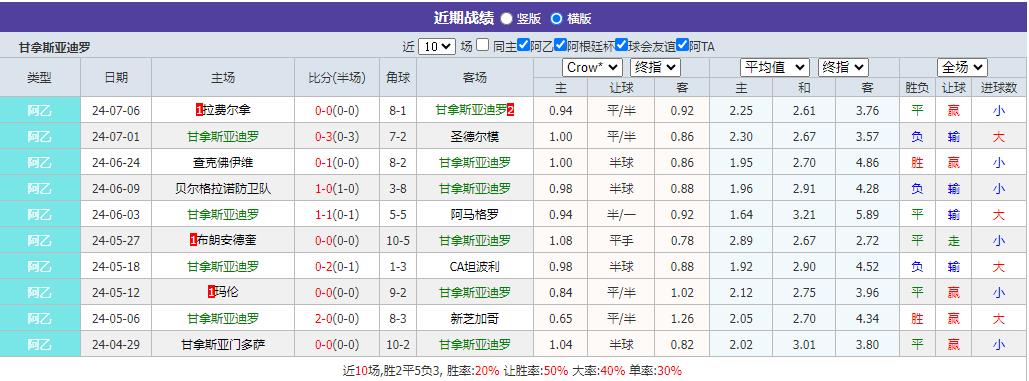Screen dimensions: 1029x381
Task: Open the 终指 dropdown beside 平均值
Action: point(843,67)
